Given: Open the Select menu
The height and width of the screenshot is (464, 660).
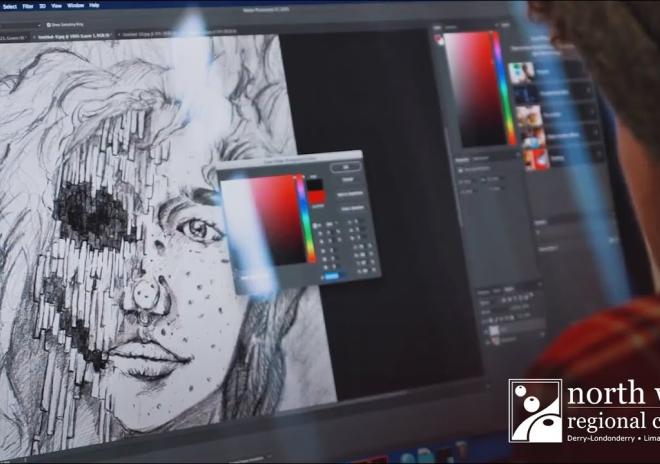Looking at the screenshot, I should [9, 7].
